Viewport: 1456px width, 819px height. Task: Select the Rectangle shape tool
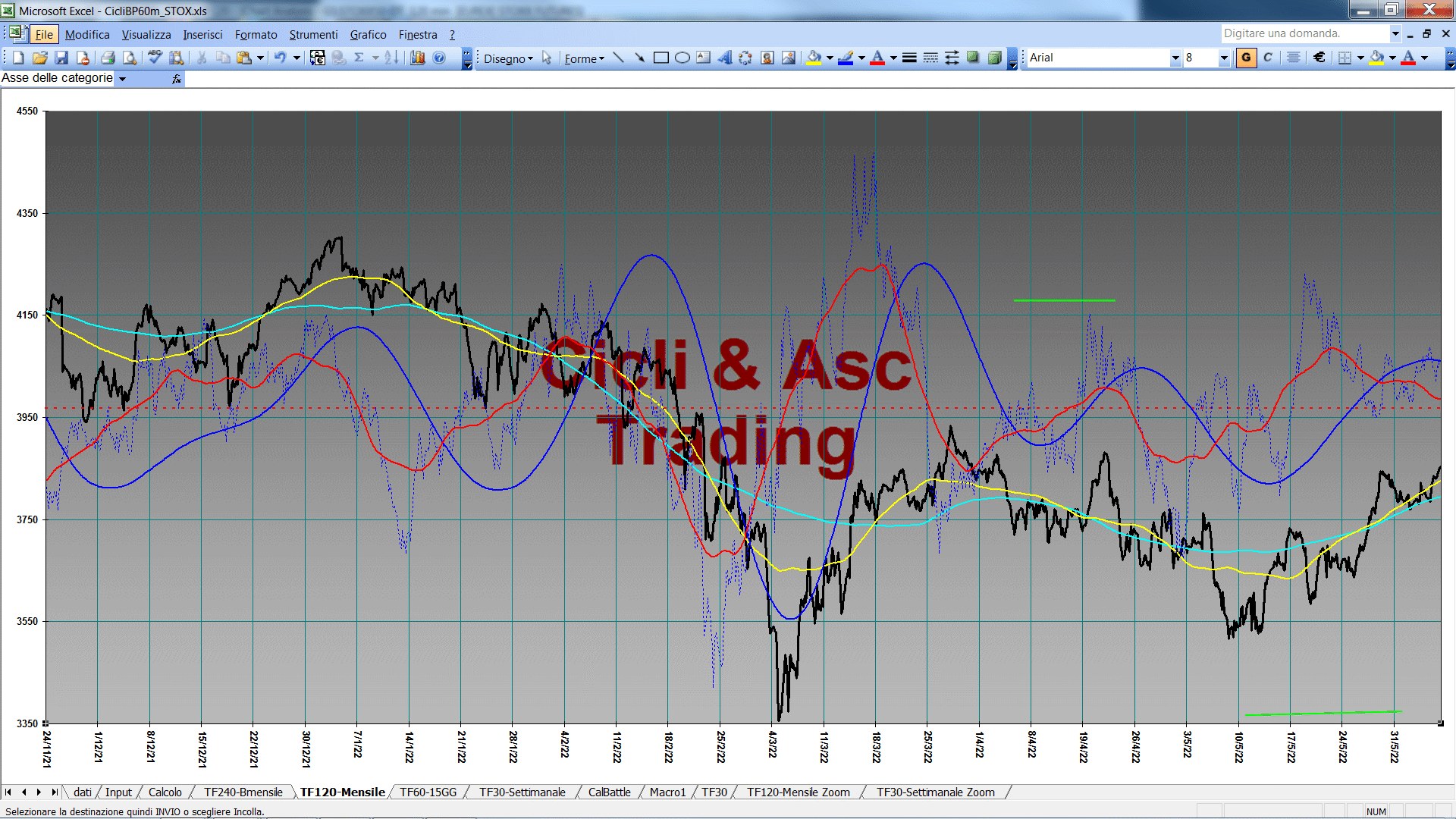pyautogui.click(x=661, y=58)
